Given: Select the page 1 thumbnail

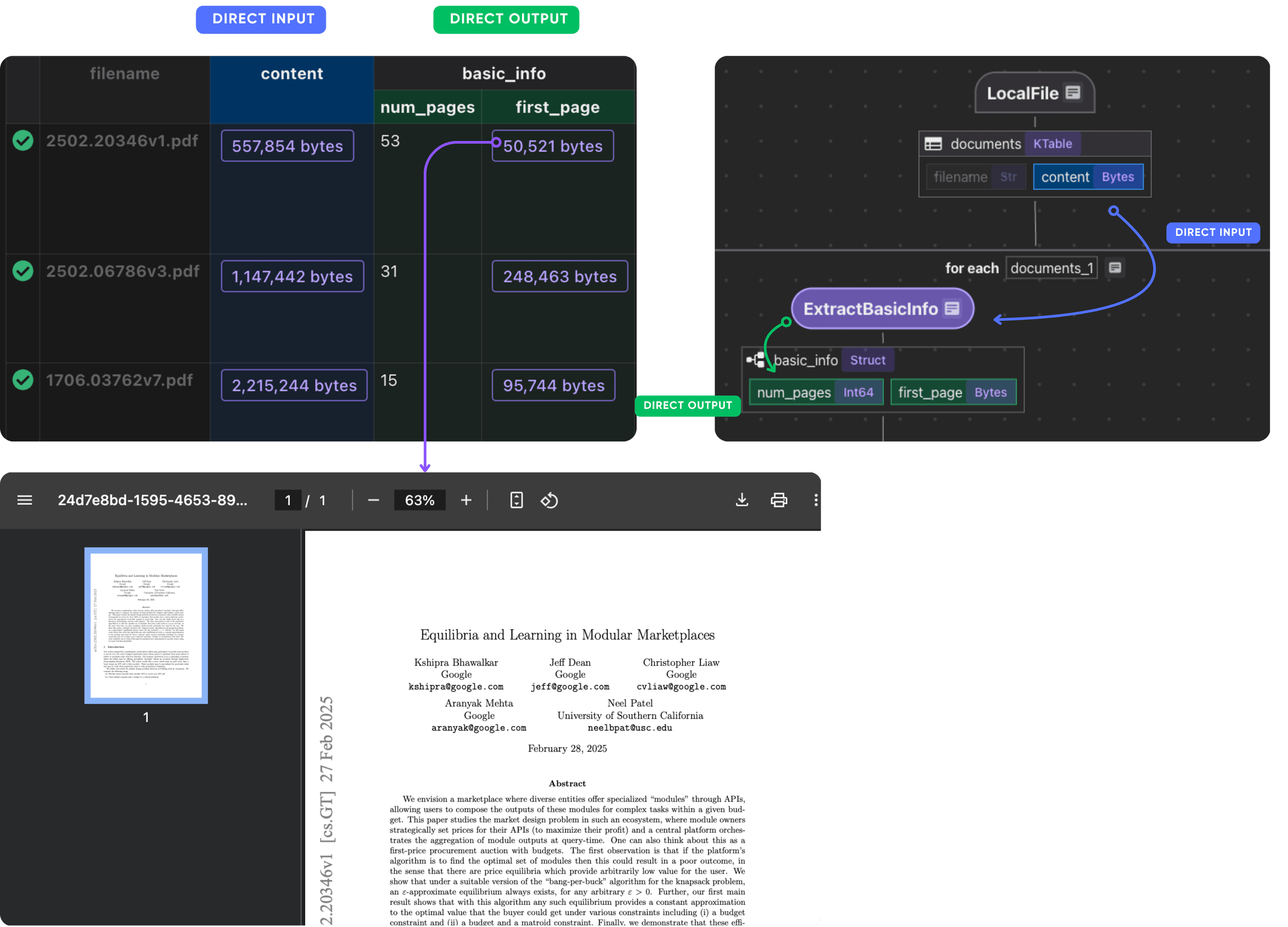Looking at the screenshot, I should [x=146, y=625].
